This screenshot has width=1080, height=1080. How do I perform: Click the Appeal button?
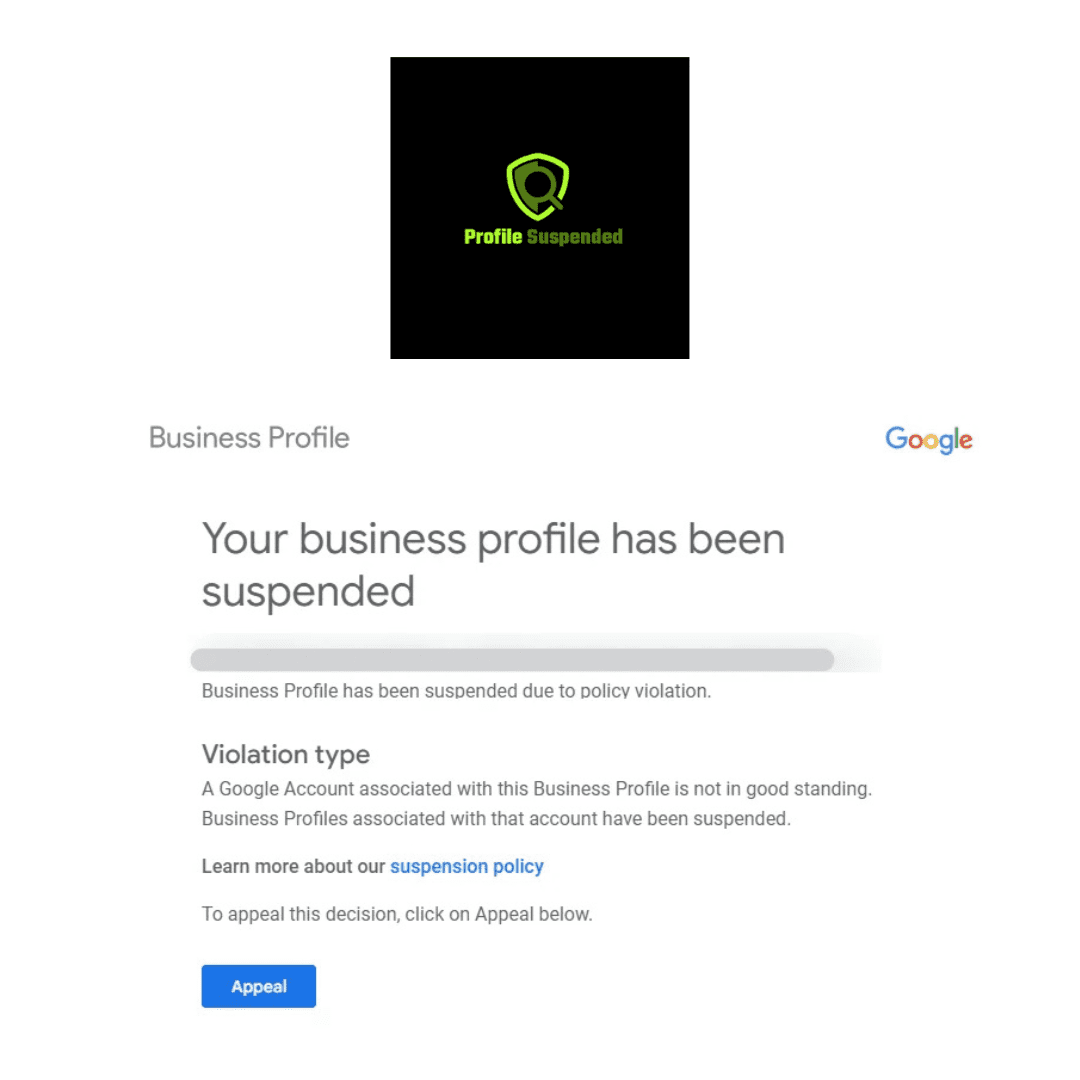258,986
